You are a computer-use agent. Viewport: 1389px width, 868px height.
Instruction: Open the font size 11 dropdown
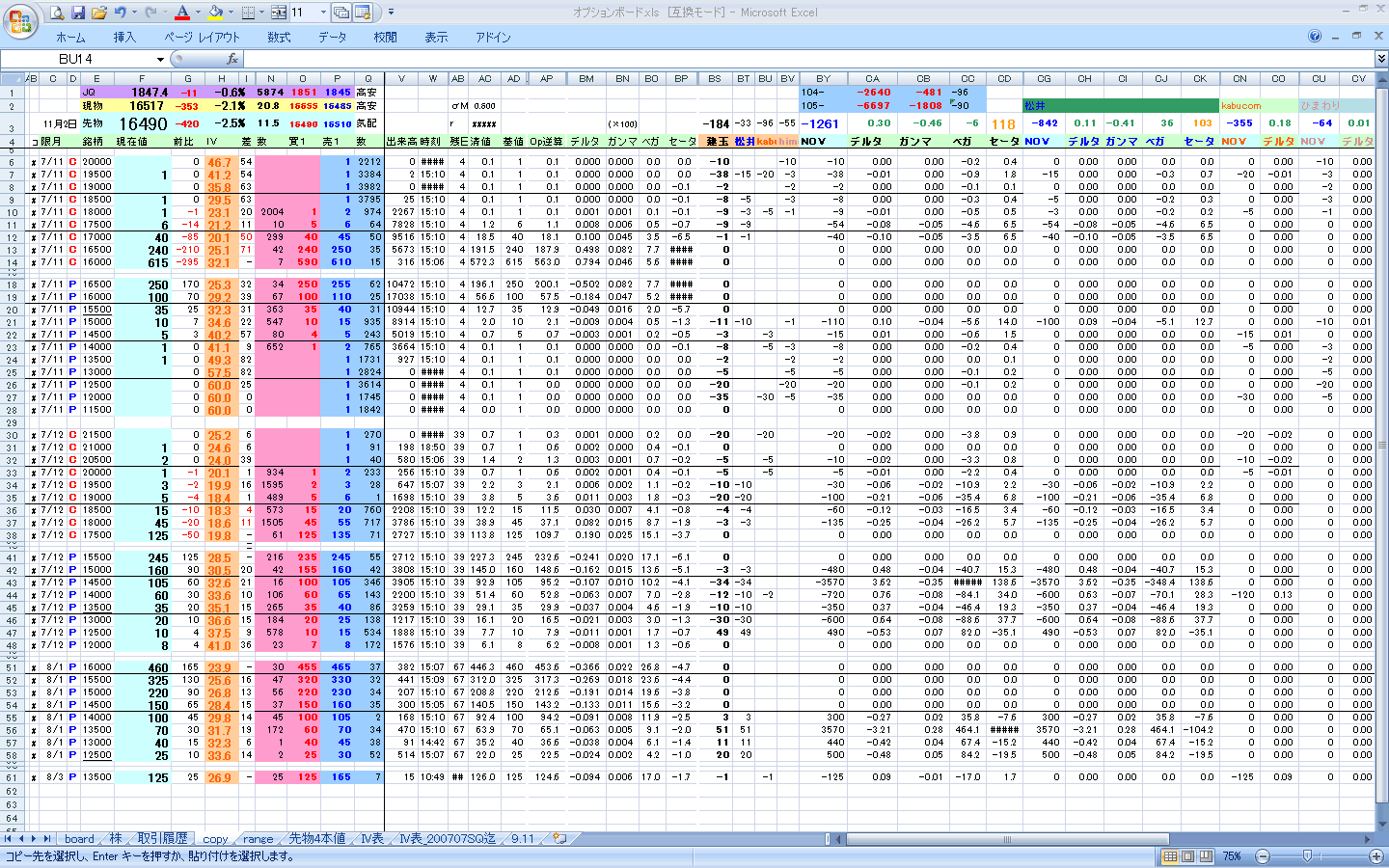coord(323,13)
